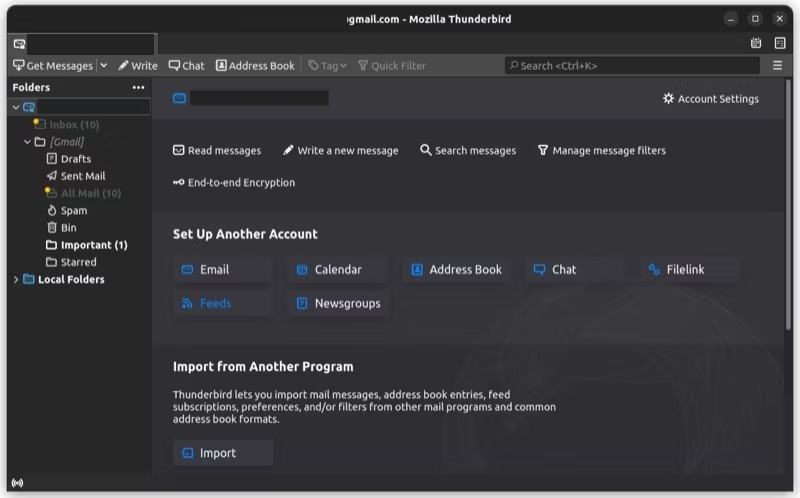Select the account row in folder tree
This screenshot has width=800, height=498.
(80, 107)
